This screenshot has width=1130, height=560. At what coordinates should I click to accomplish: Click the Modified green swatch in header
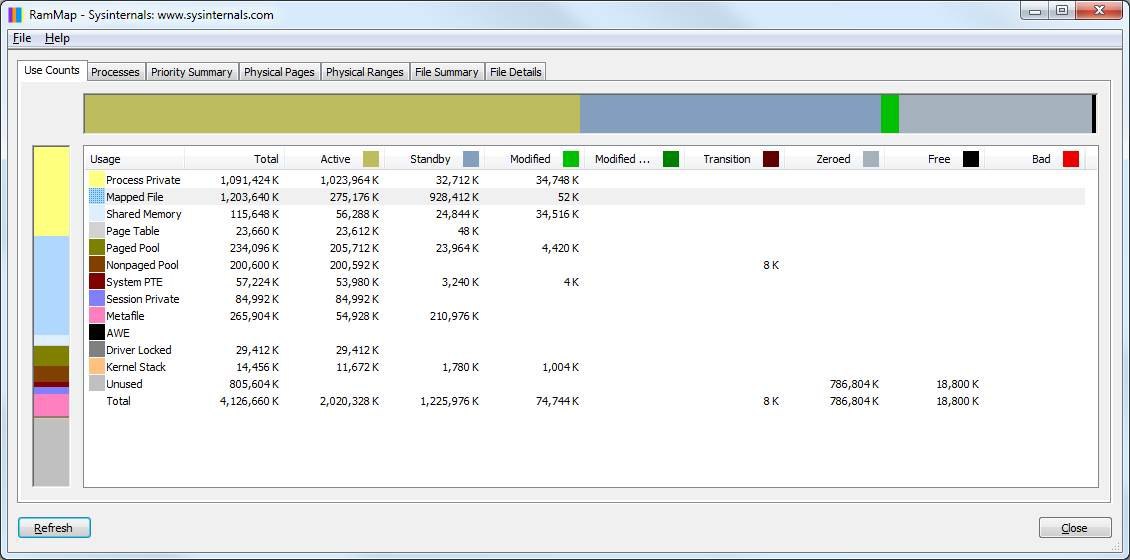click(x=571, y=159)
